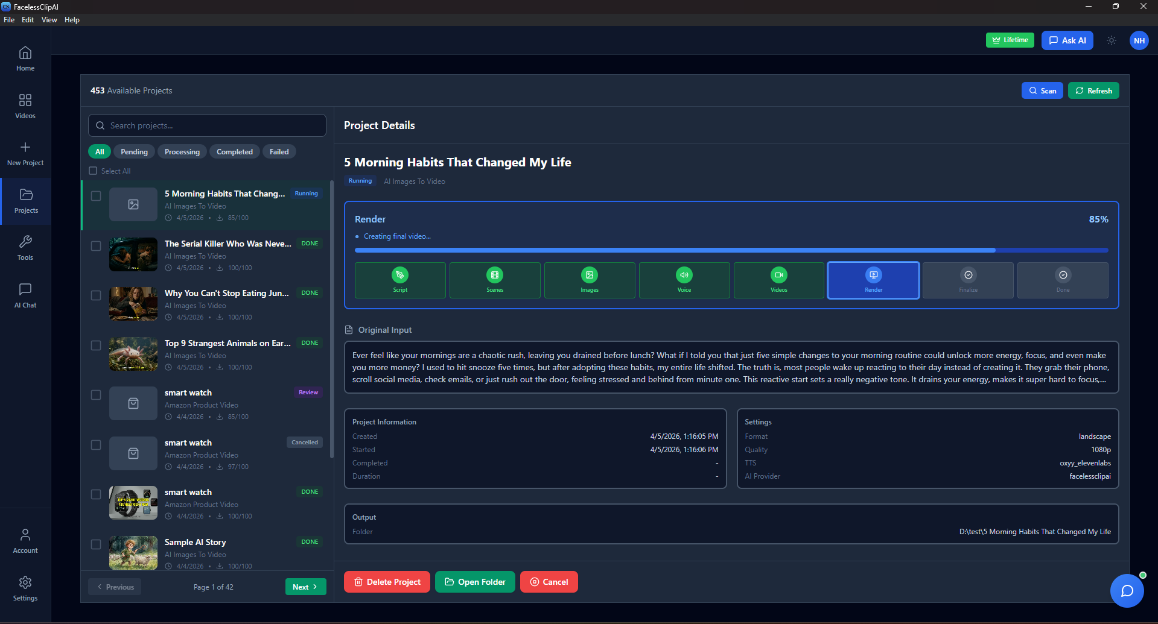Filter projects by Failed
The height and width of the screenshot is (624, 1158).
[279, 151]
